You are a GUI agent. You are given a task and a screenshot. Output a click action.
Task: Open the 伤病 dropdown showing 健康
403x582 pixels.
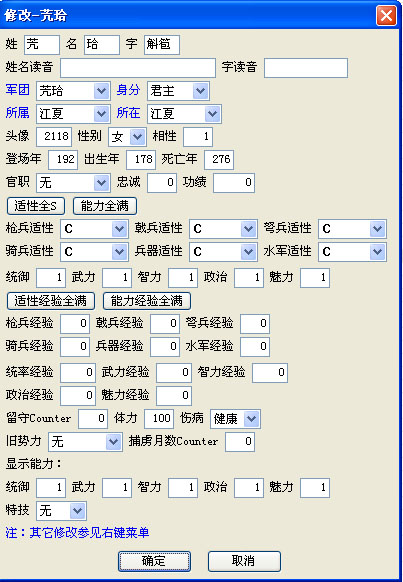(235, 419)
